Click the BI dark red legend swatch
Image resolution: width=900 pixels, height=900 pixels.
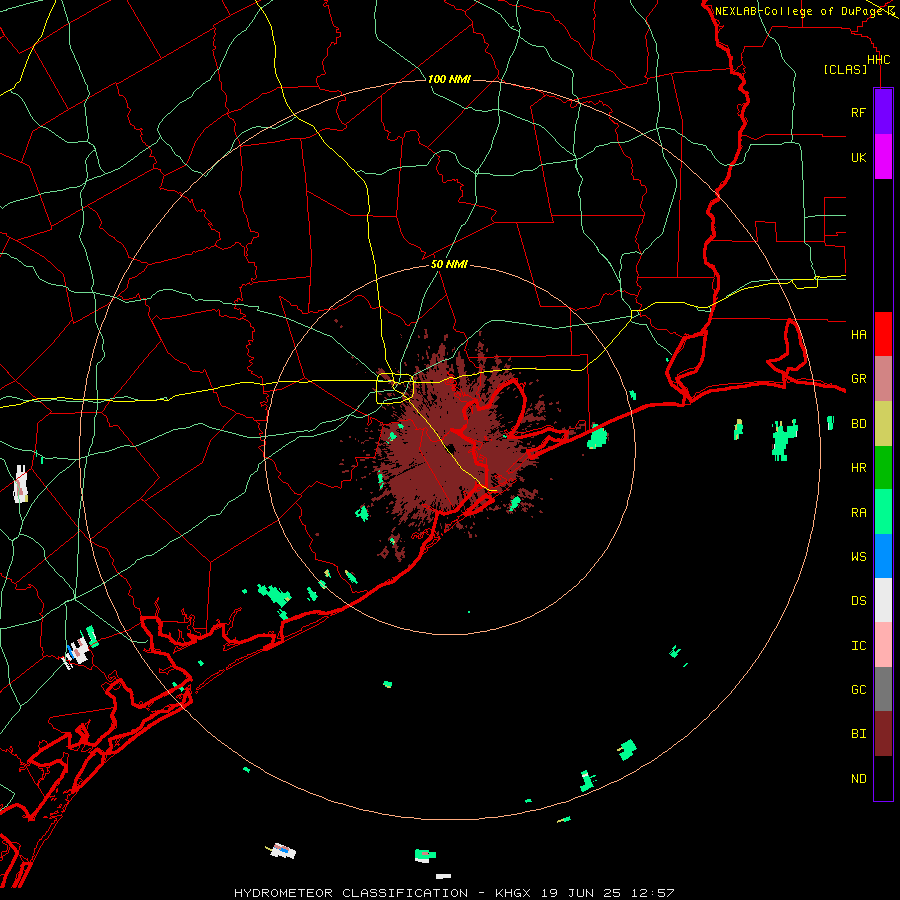pyautogui.click(x=883, y=734)
